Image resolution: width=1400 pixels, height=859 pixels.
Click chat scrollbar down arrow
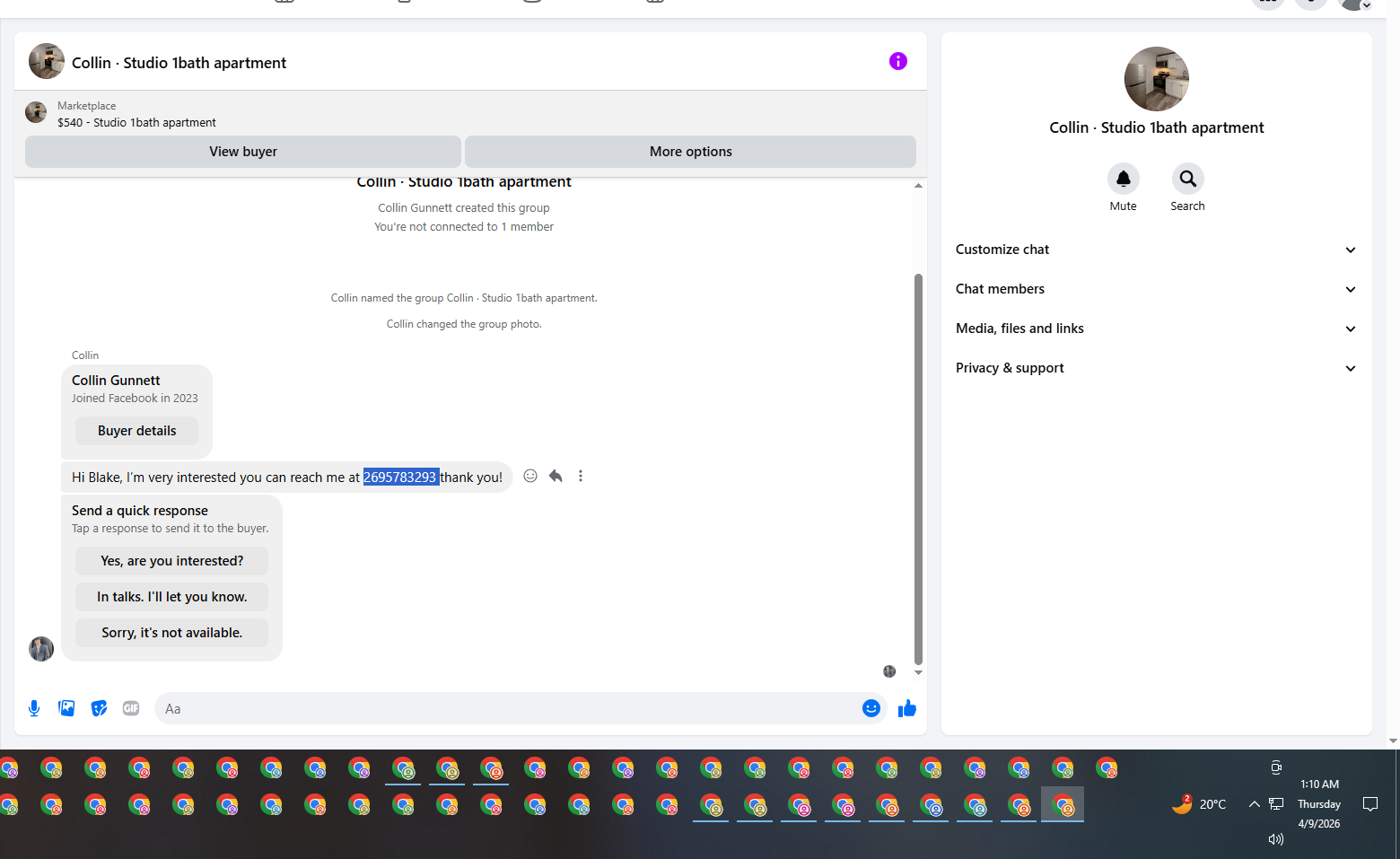tap(918, 672)
